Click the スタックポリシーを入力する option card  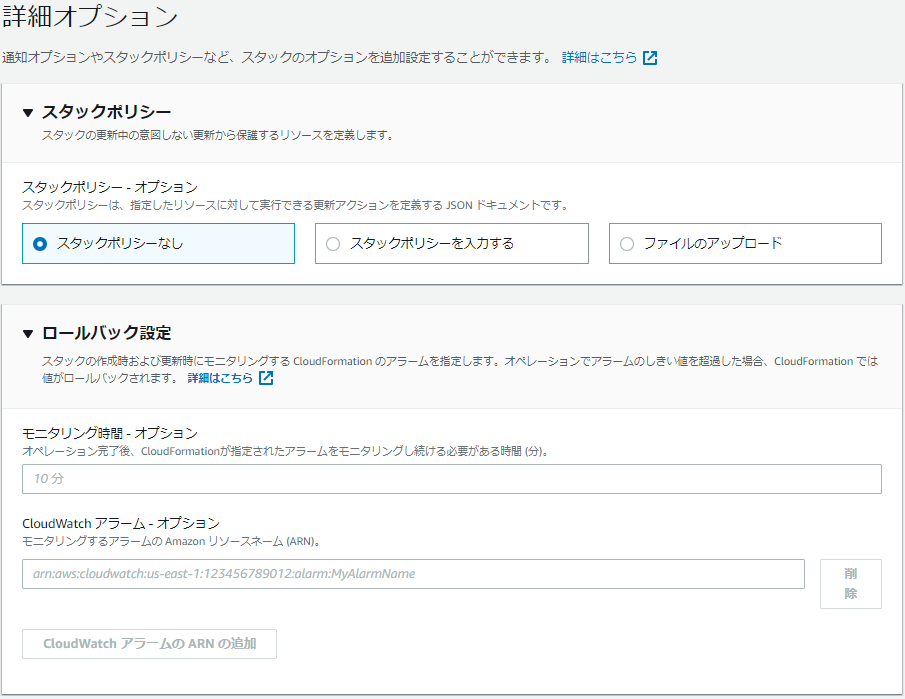(x=451, y=243)
